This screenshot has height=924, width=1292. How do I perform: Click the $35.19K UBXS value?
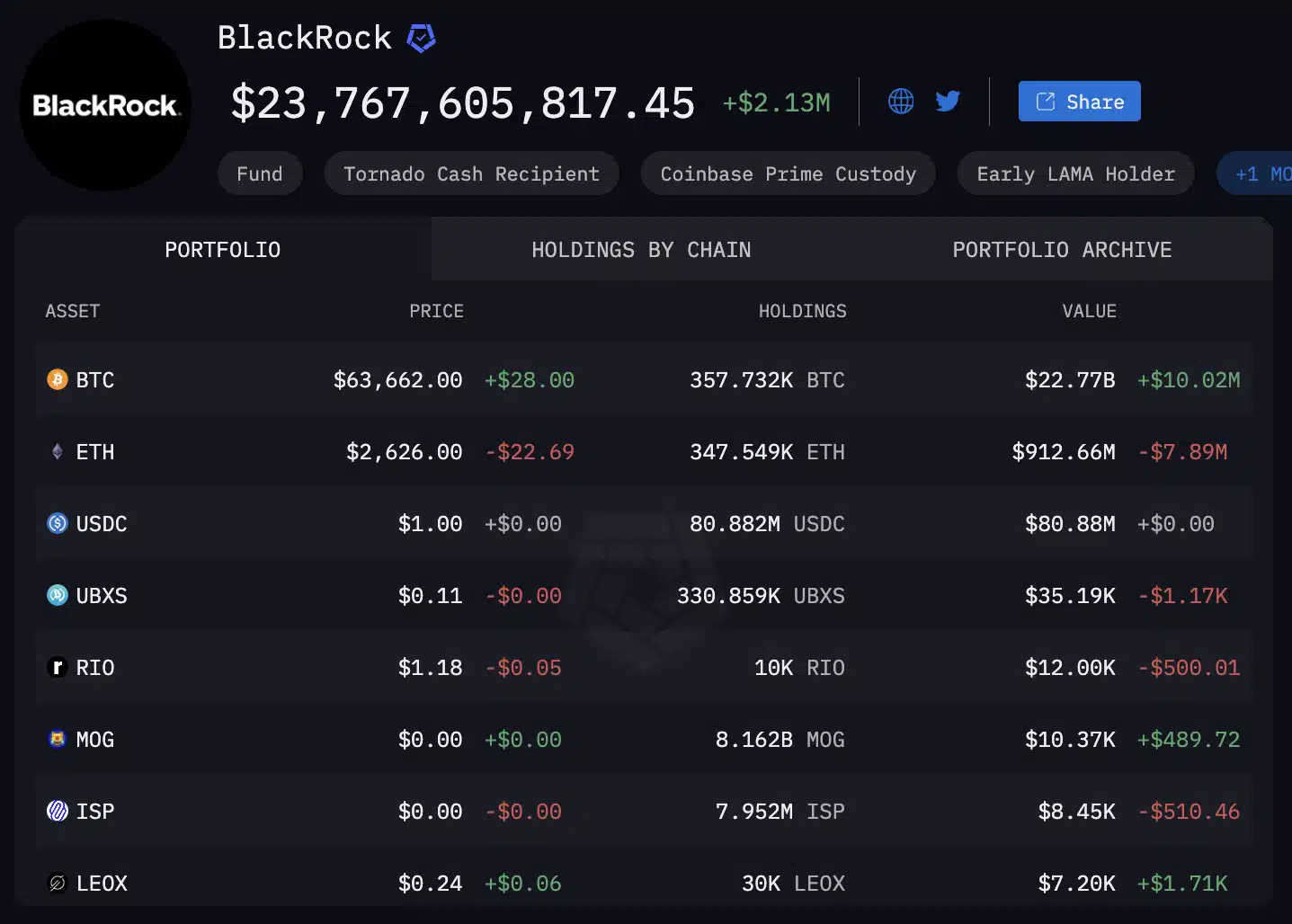[x=1070, y=596]
